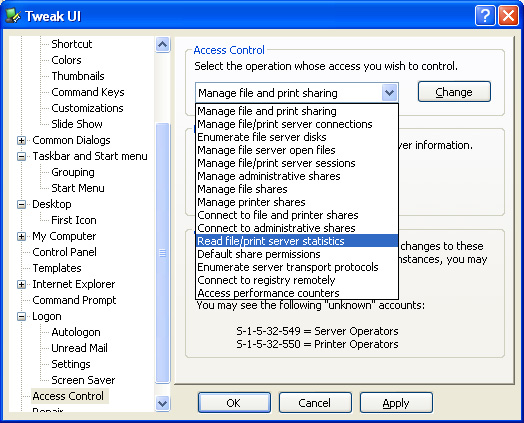Select Shortcut in the tree
Viewport: 524px width, 423px height.
[x=72, y=44]
